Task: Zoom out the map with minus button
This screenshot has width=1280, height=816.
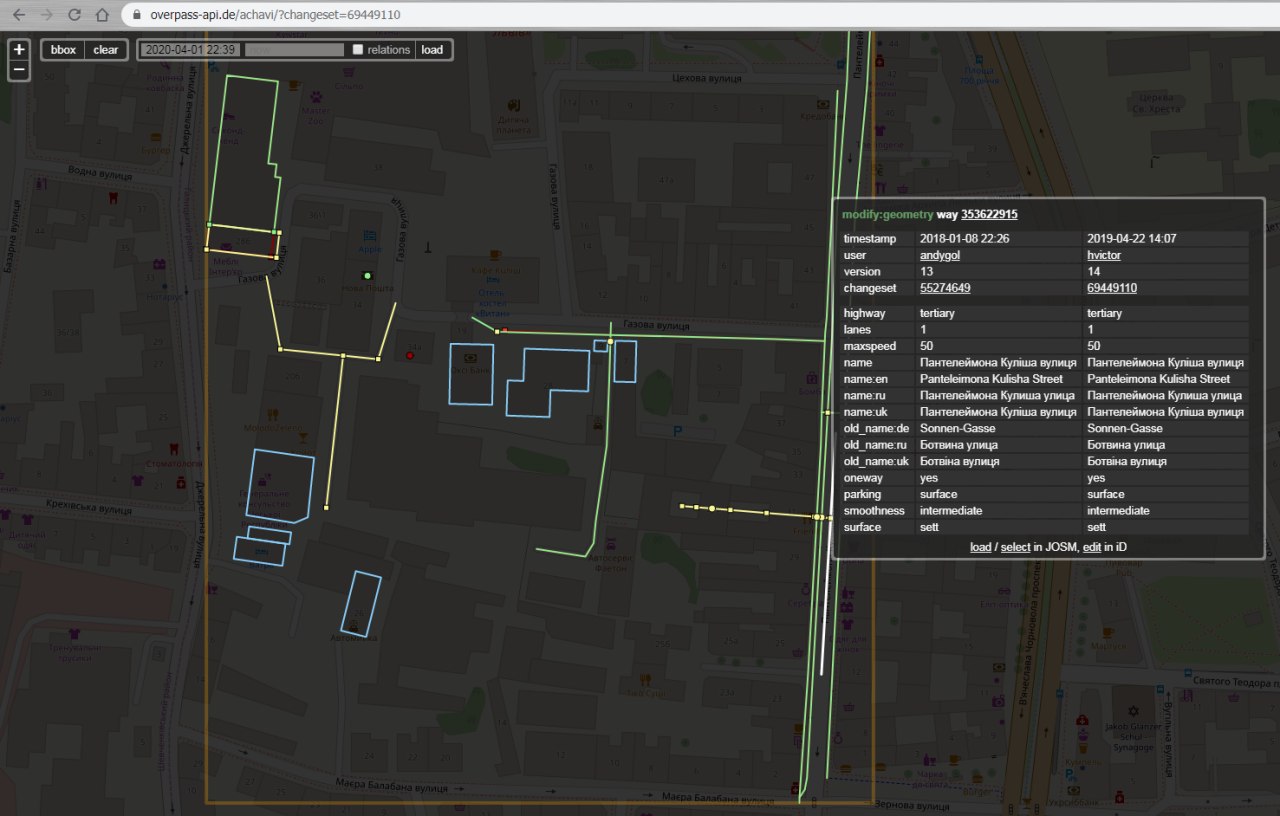Action: pyautogui.click(x=19, y=70)
